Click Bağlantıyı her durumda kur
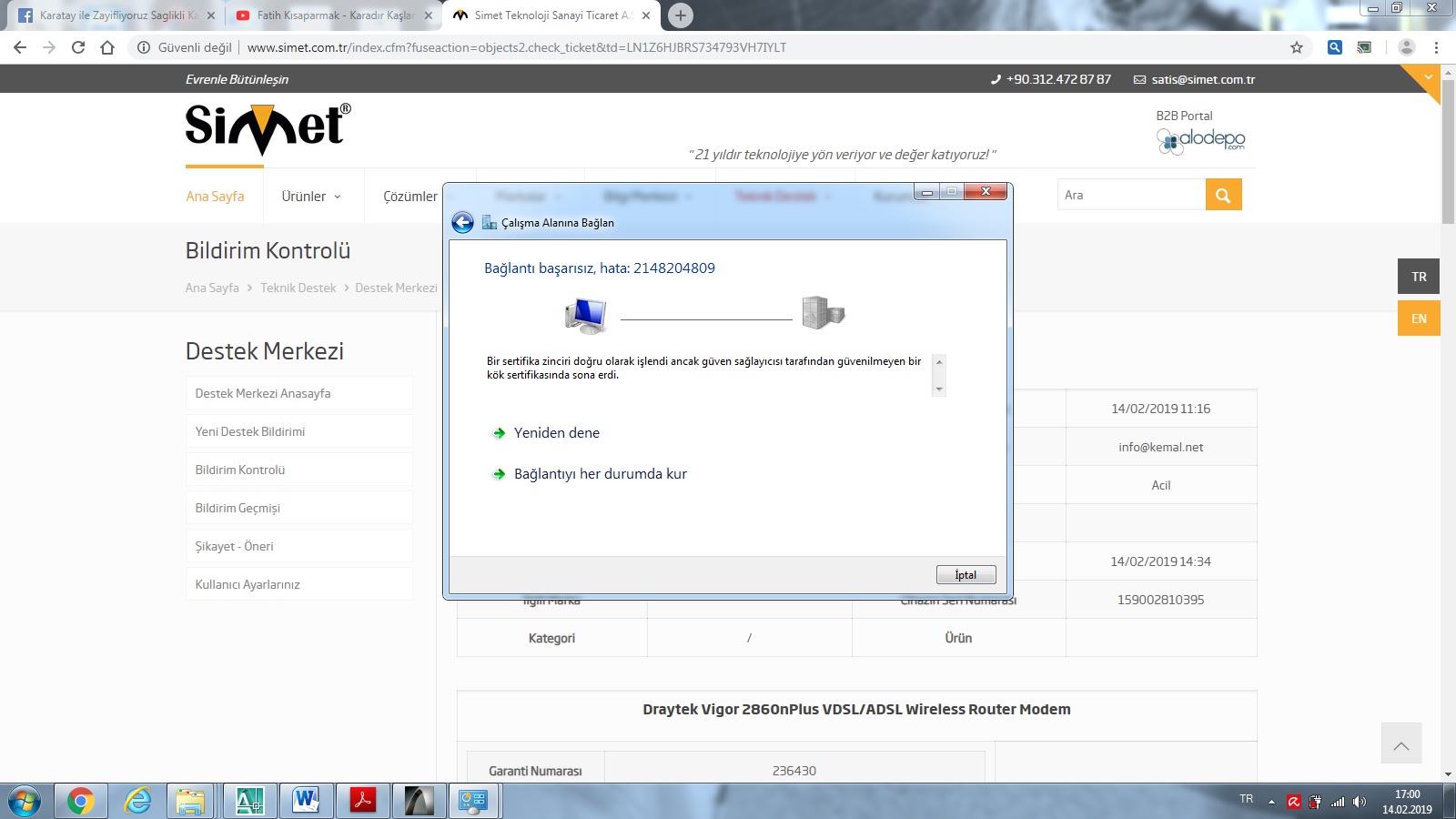The width and height of the screenshot is (1456, 819). coord(600,474)
